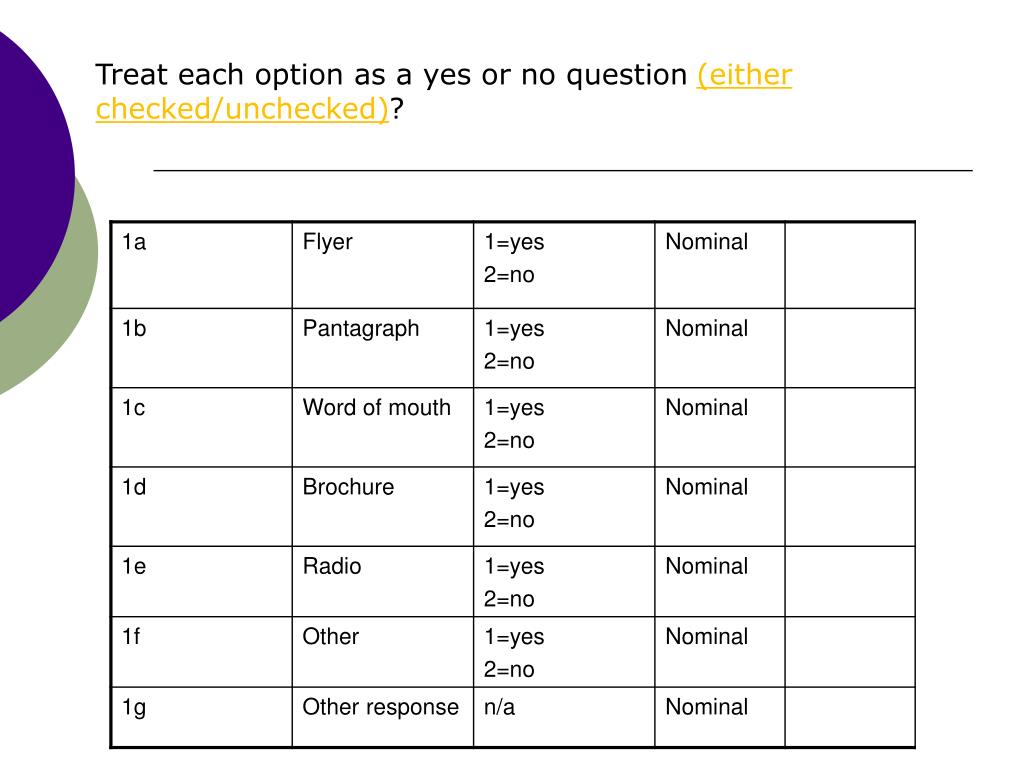1024x768 pixels.
Task: Select the '1c' row label cell
Action: coord(202,427)
